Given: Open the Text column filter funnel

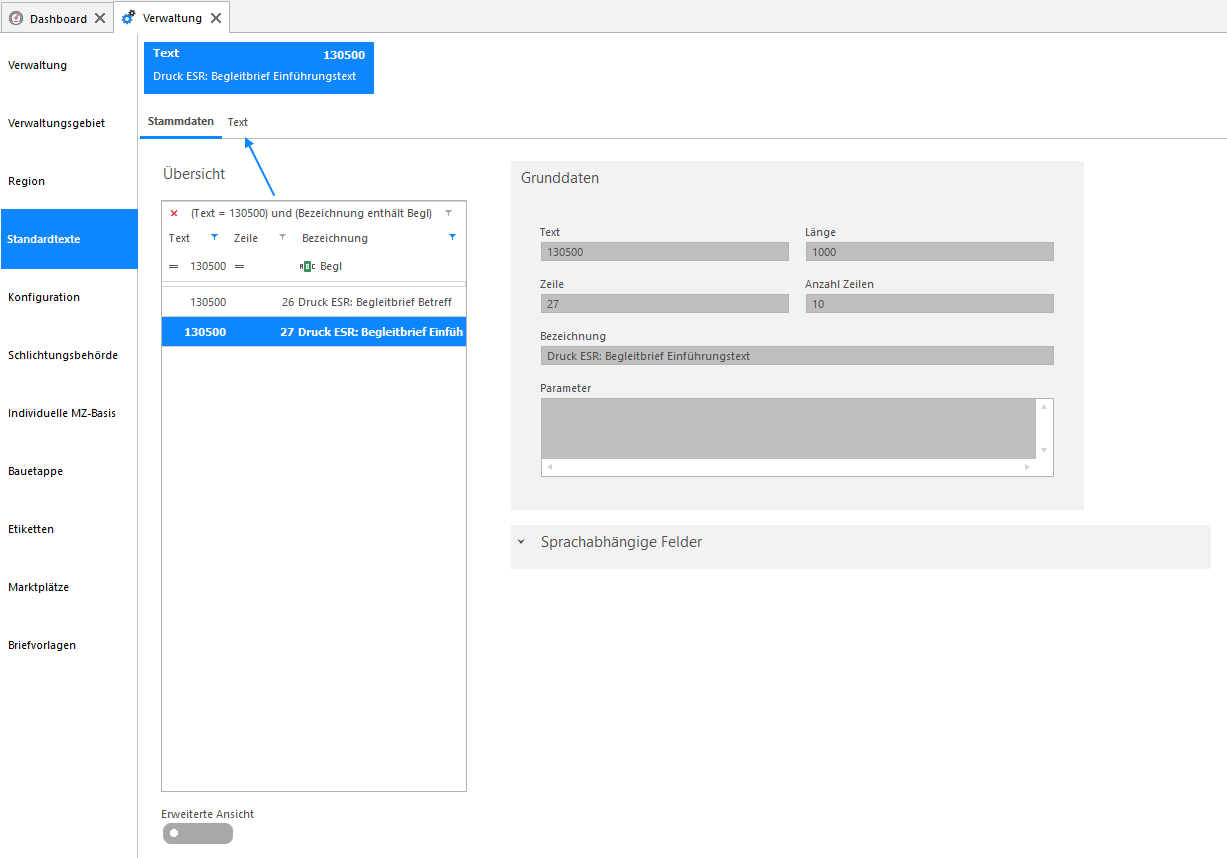Looking at the screenshot, I should coord(214,238).
